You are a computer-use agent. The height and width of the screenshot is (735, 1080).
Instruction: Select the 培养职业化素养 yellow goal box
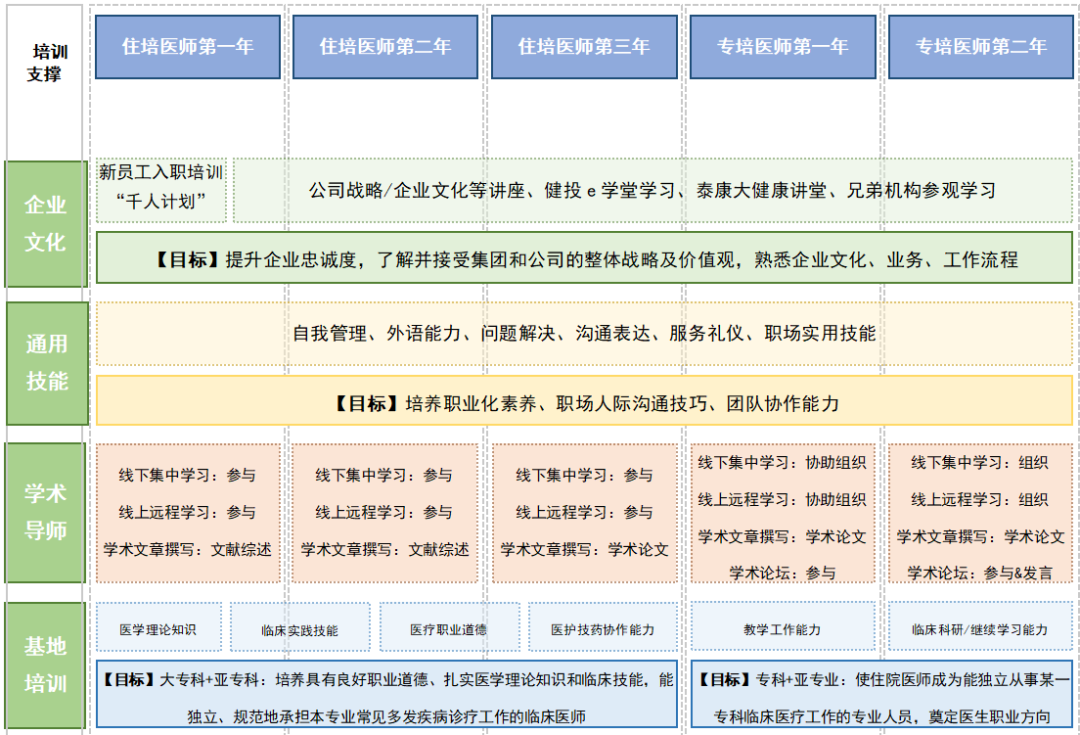[x=584, y=403]
